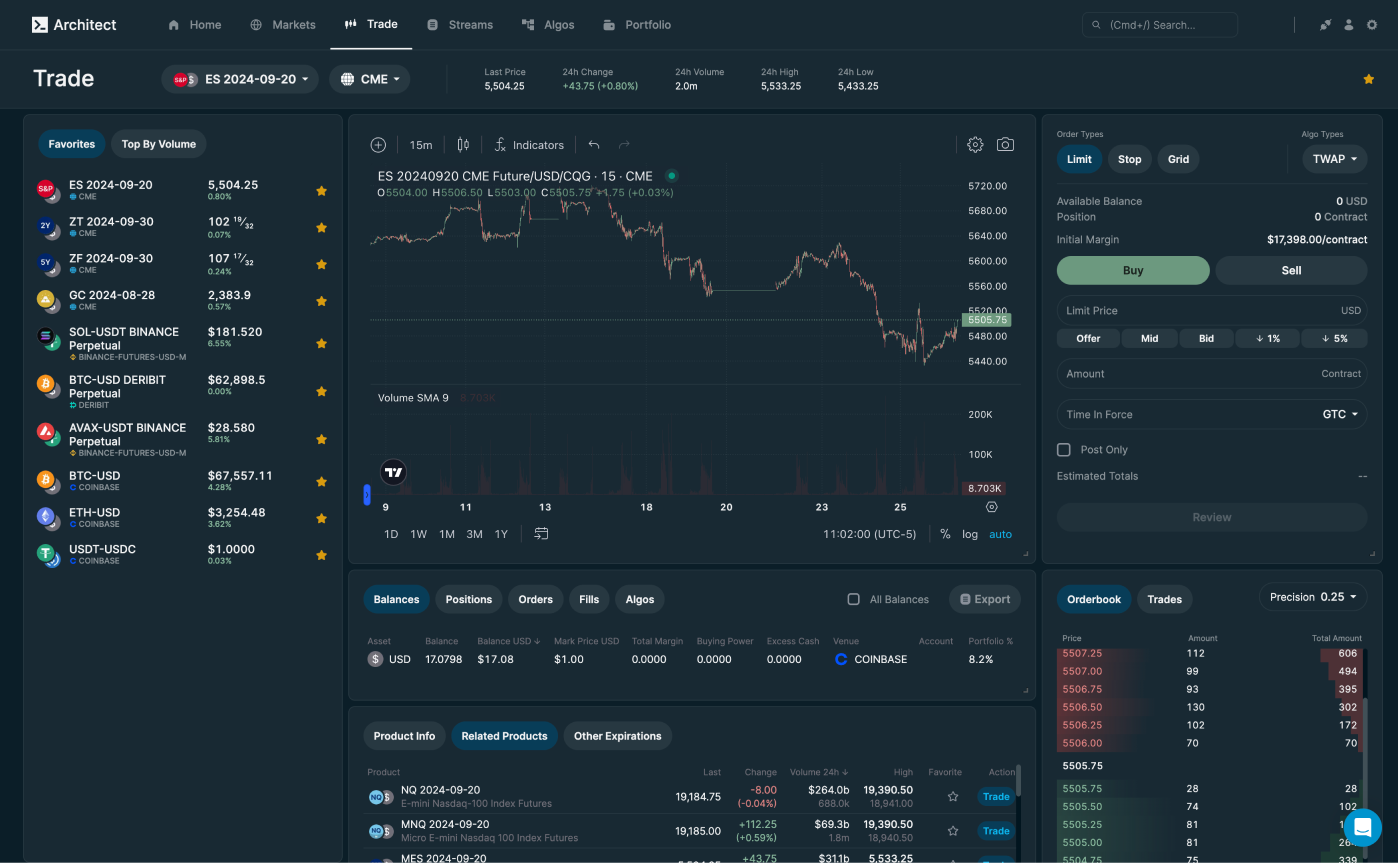This screenshot has width=1398, height=863.
Task: Unfavorite BTC-USD COINBASE via its star
Action: [321, 481]
